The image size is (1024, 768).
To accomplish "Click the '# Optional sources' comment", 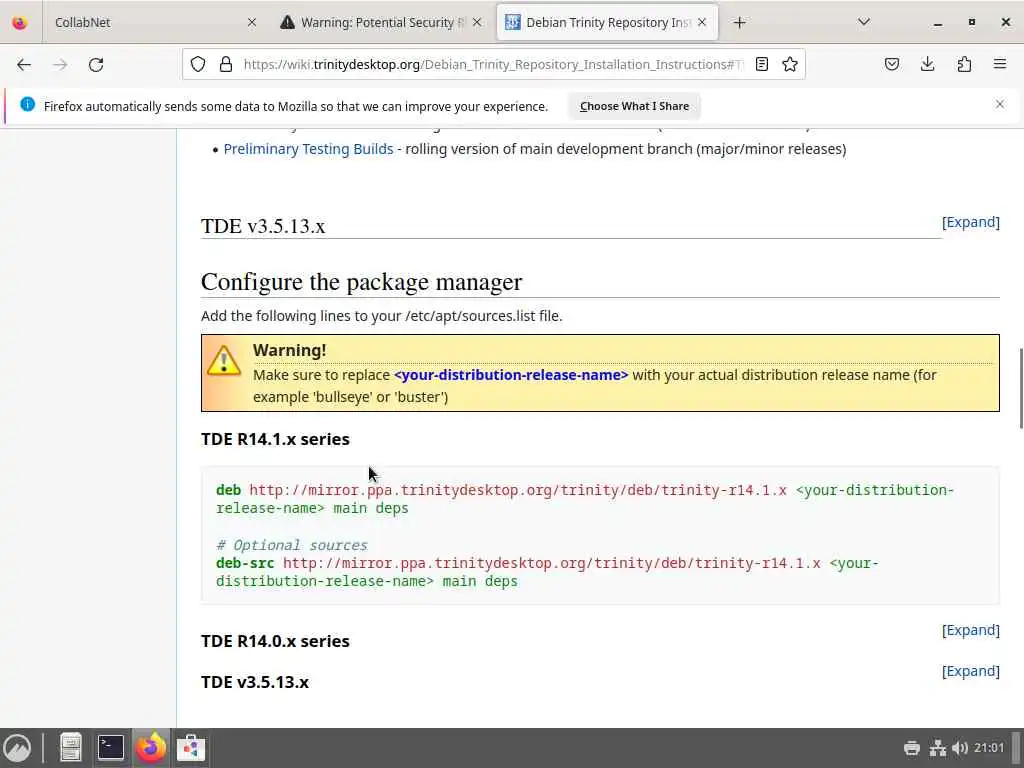I will (291, 545).
